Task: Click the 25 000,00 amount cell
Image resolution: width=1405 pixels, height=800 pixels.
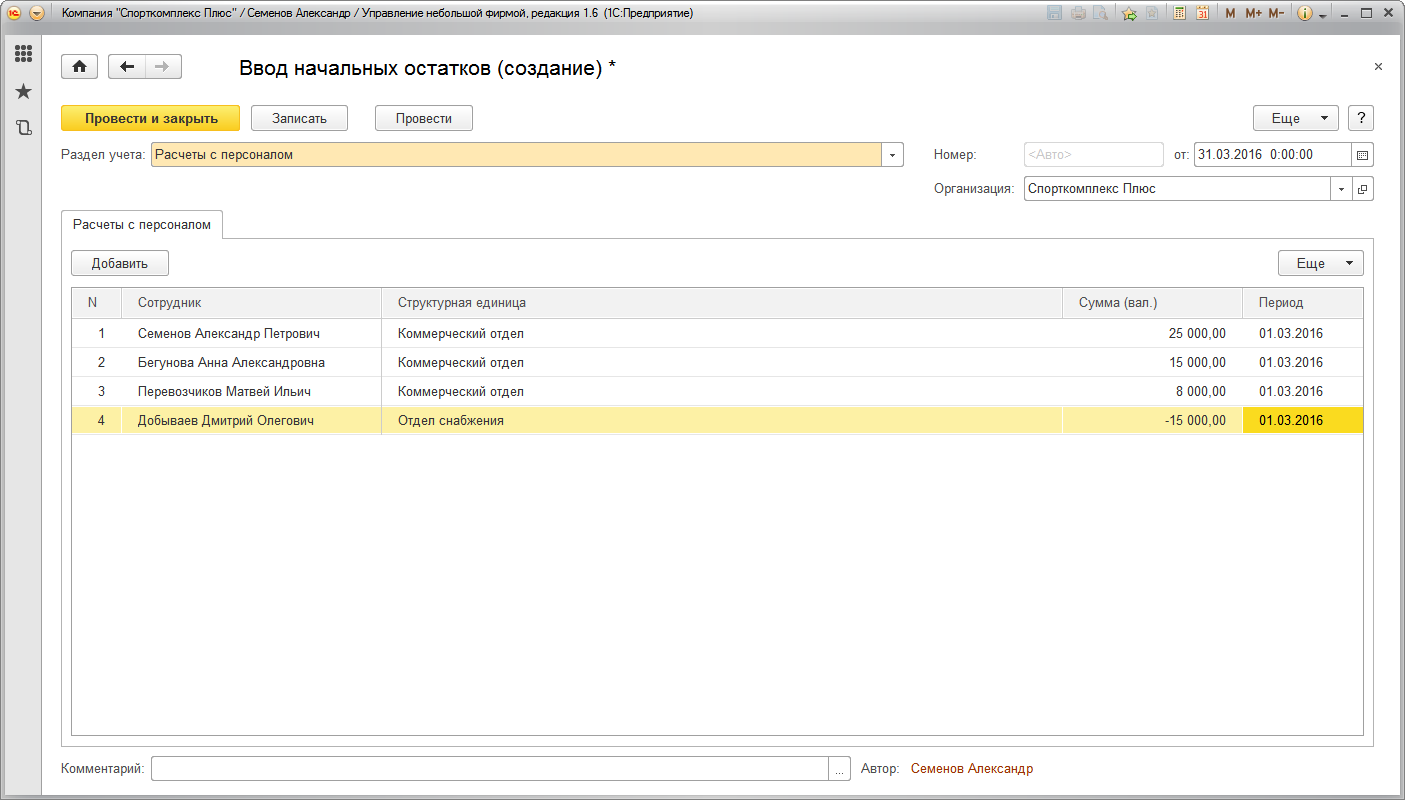Action: tap(1153, 333)
